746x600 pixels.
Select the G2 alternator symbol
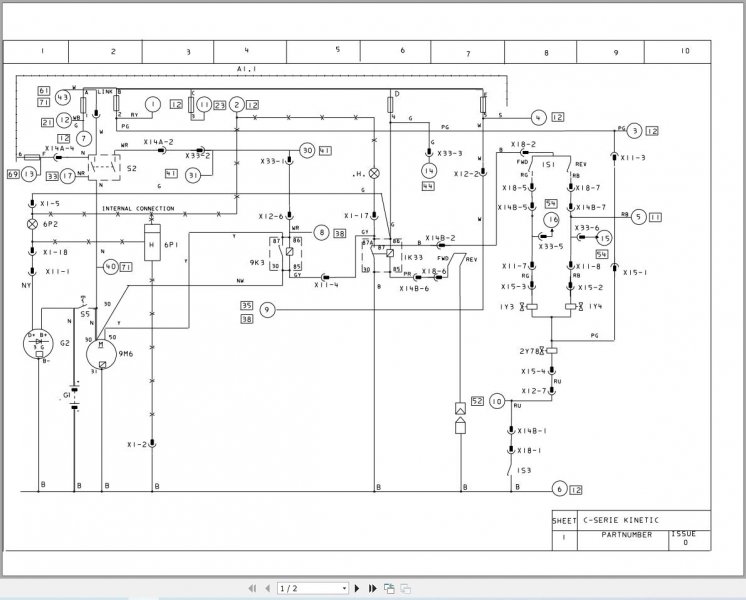coord(39,343)
